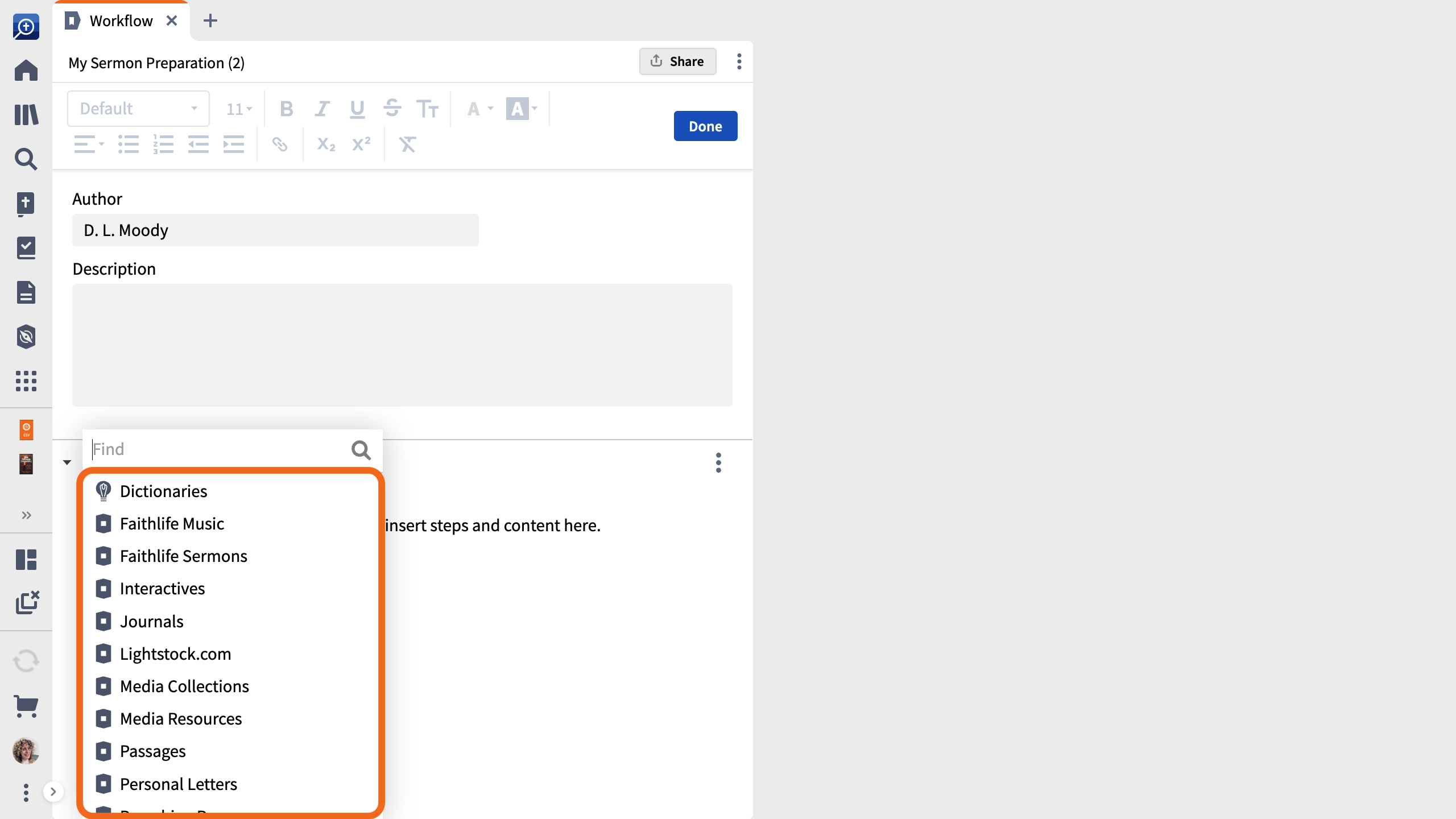
Task: Close the Workflow tab
Action: pos(172,21)
